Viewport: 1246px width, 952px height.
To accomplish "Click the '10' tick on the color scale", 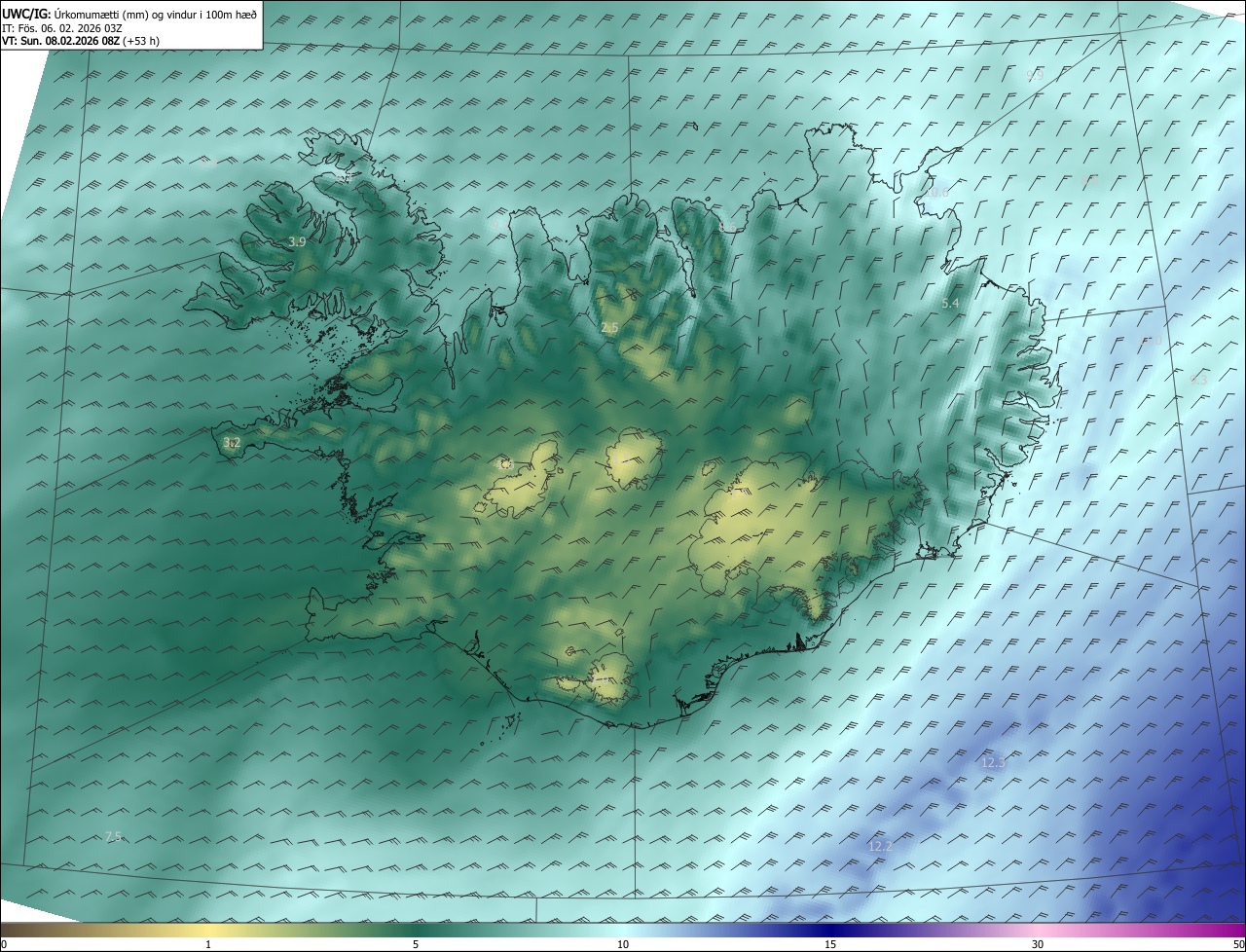I will [623, 944].
